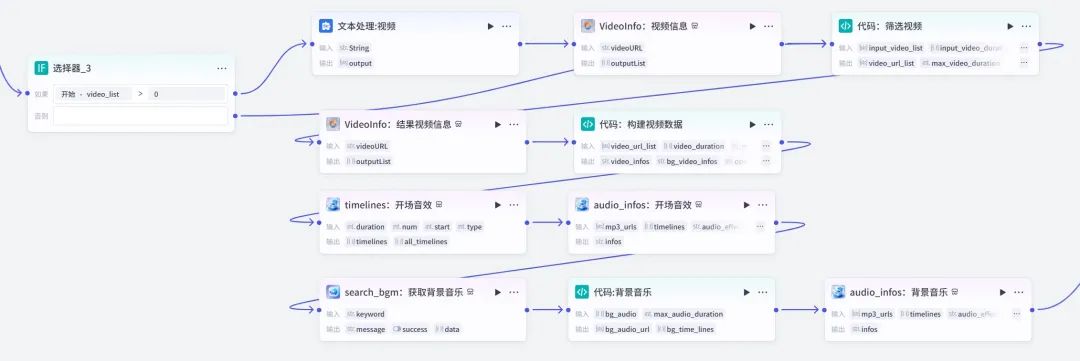
Task: Click the audio_infos:背景音乐 node icon
Action: coord(838,292)
